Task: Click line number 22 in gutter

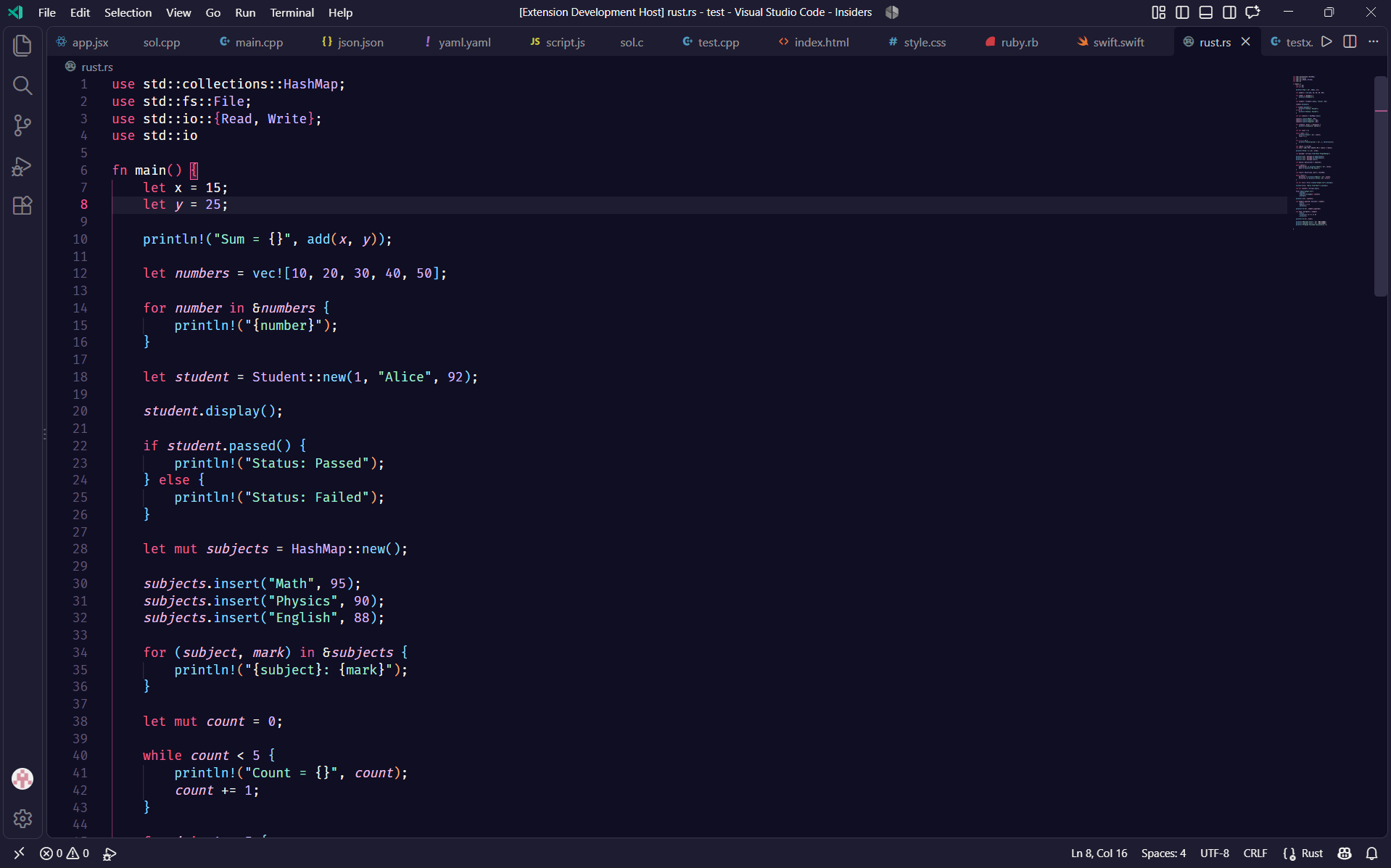Action: click(x=80, y=445)
